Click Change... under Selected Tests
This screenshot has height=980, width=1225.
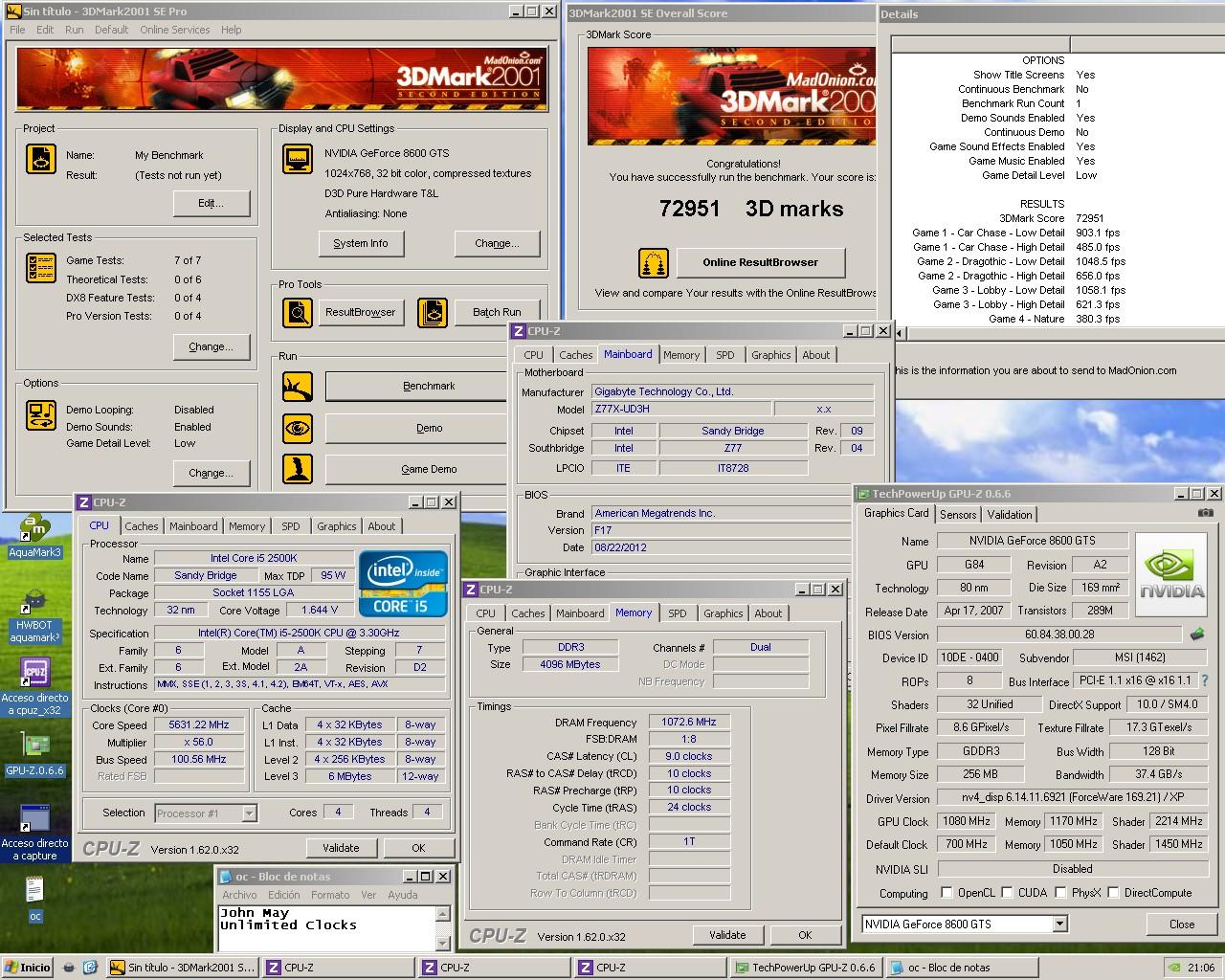coord(212,346)
